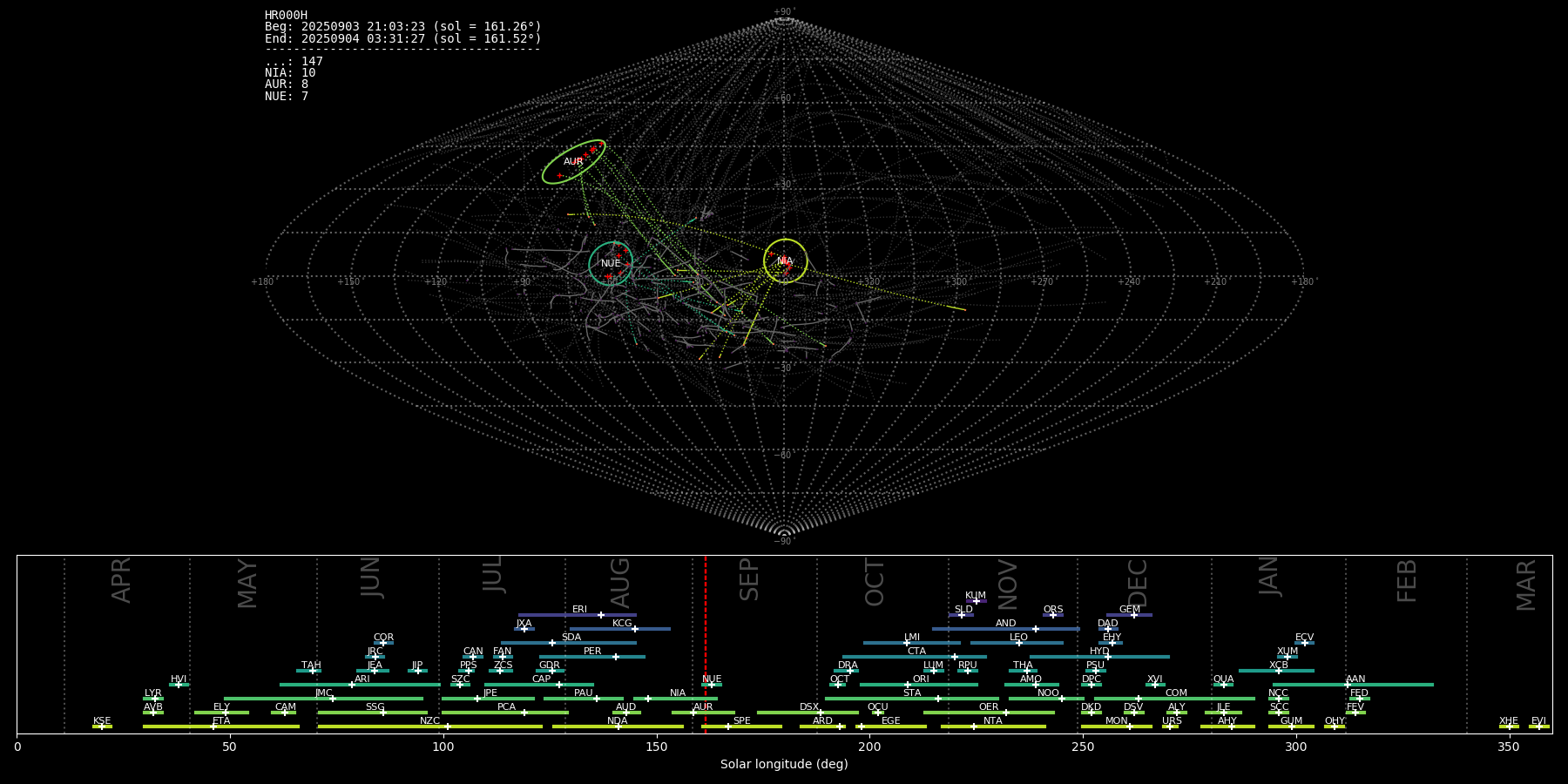This screenshot has width=1568, height=784.
Task: Click the AUR label in the timeline chart
Action: tap(703, 707)
